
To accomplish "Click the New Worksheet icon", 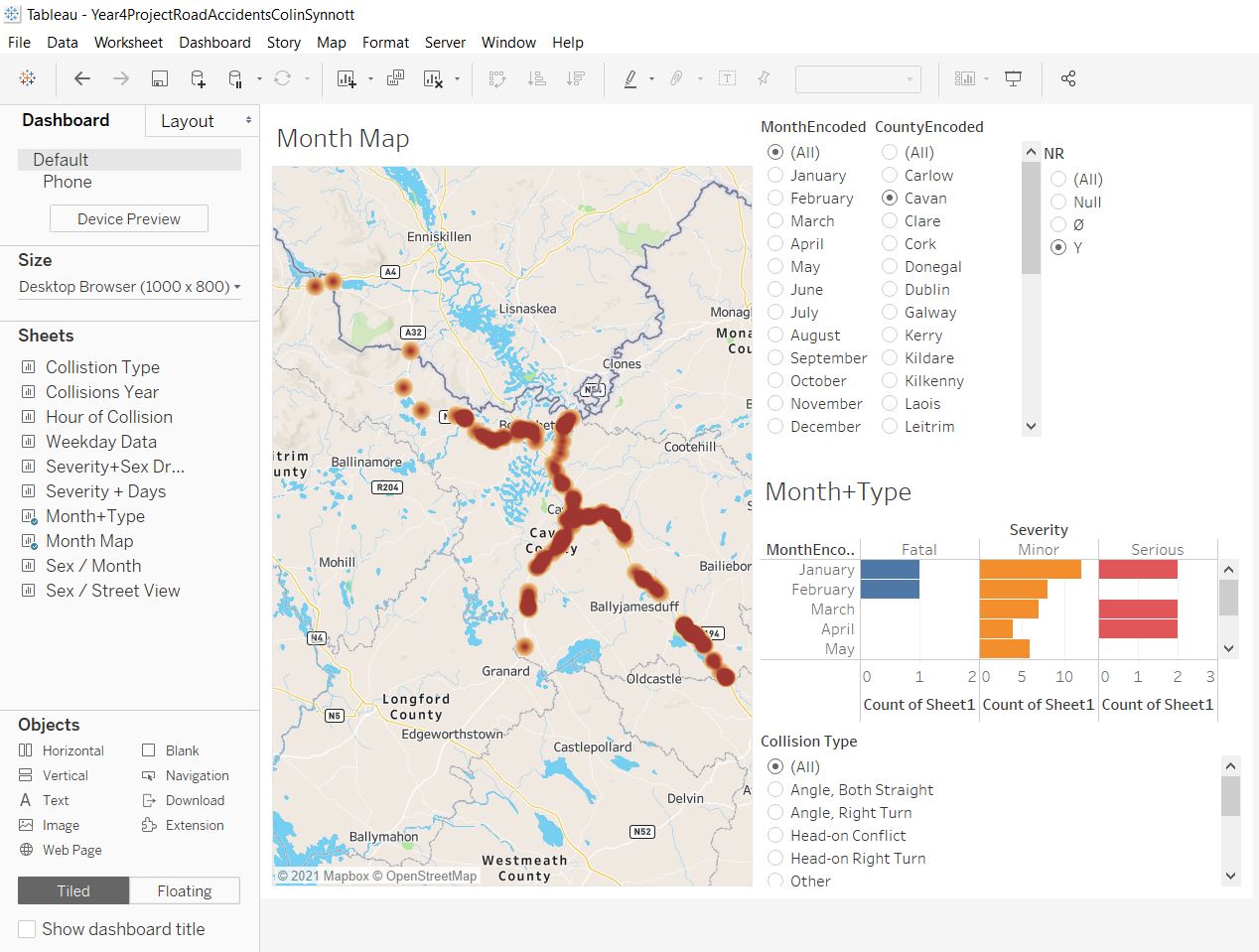I will click(x=346, y=78).
